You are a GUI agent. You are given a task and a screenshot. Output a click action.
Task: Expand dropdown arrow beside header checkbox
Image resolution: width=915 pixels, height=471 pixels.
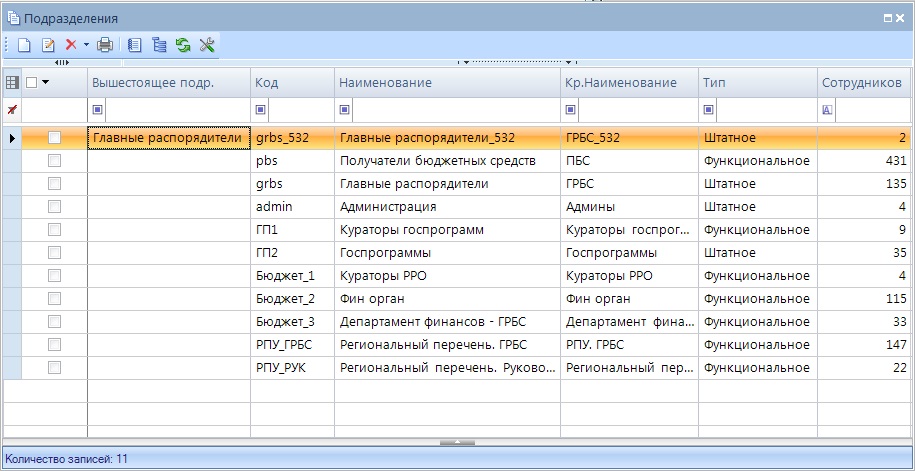[45, 83]
